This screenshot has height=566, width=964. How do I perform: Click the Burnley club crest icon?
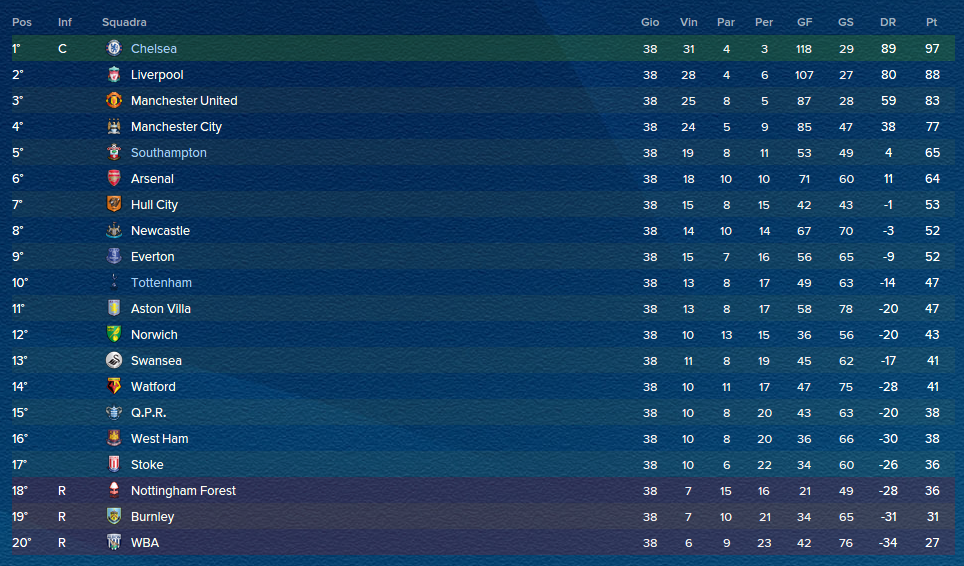click(x=114, y=516)
